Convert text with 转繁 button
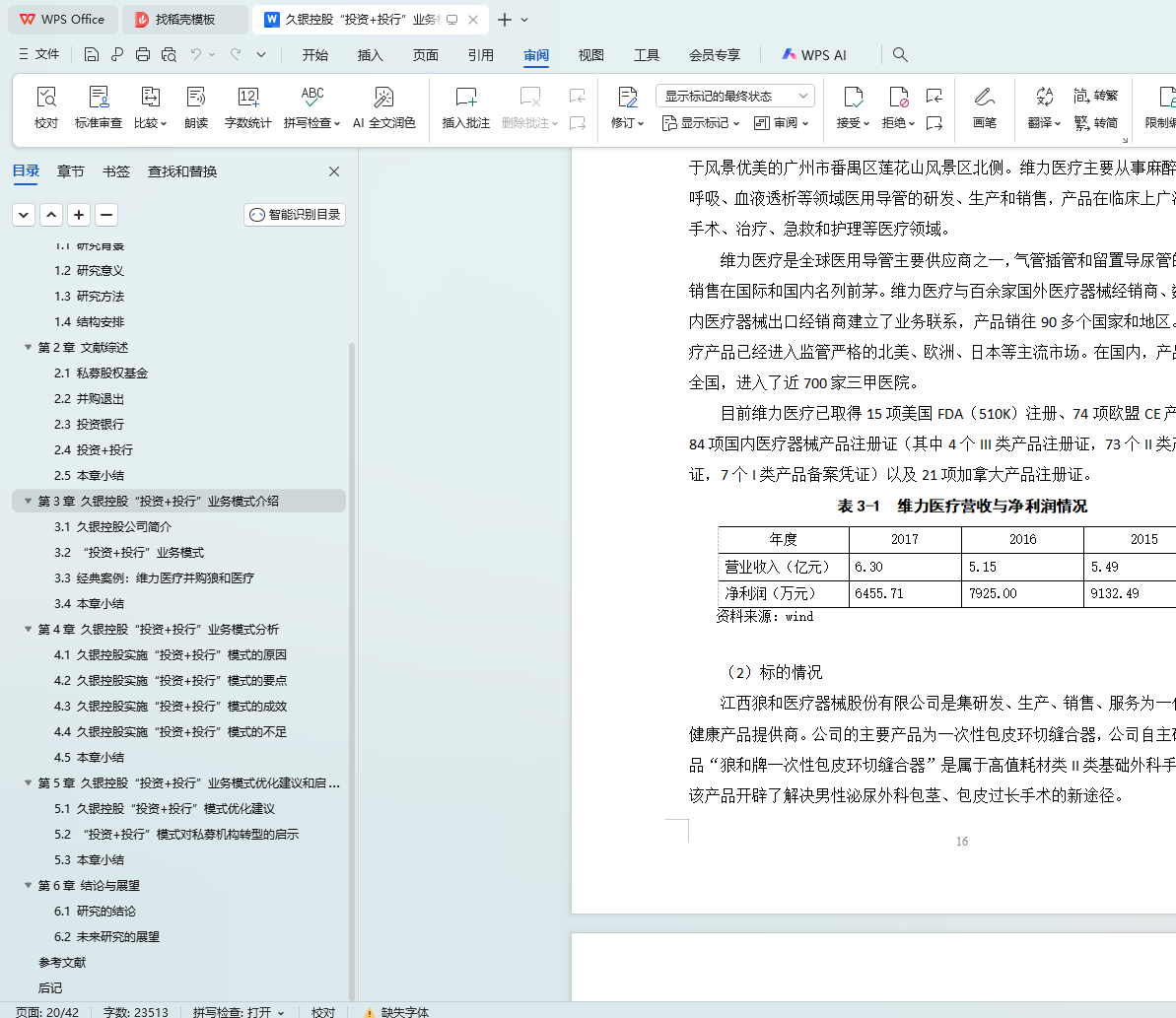1176x1018 pixels. pyautogui.click(x=1096, y=96)
